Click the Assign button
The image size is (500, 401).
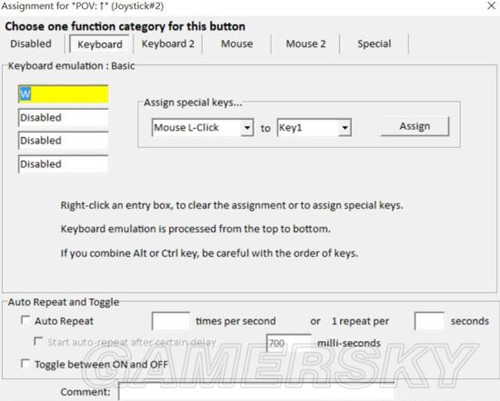(x=415, y=126)
